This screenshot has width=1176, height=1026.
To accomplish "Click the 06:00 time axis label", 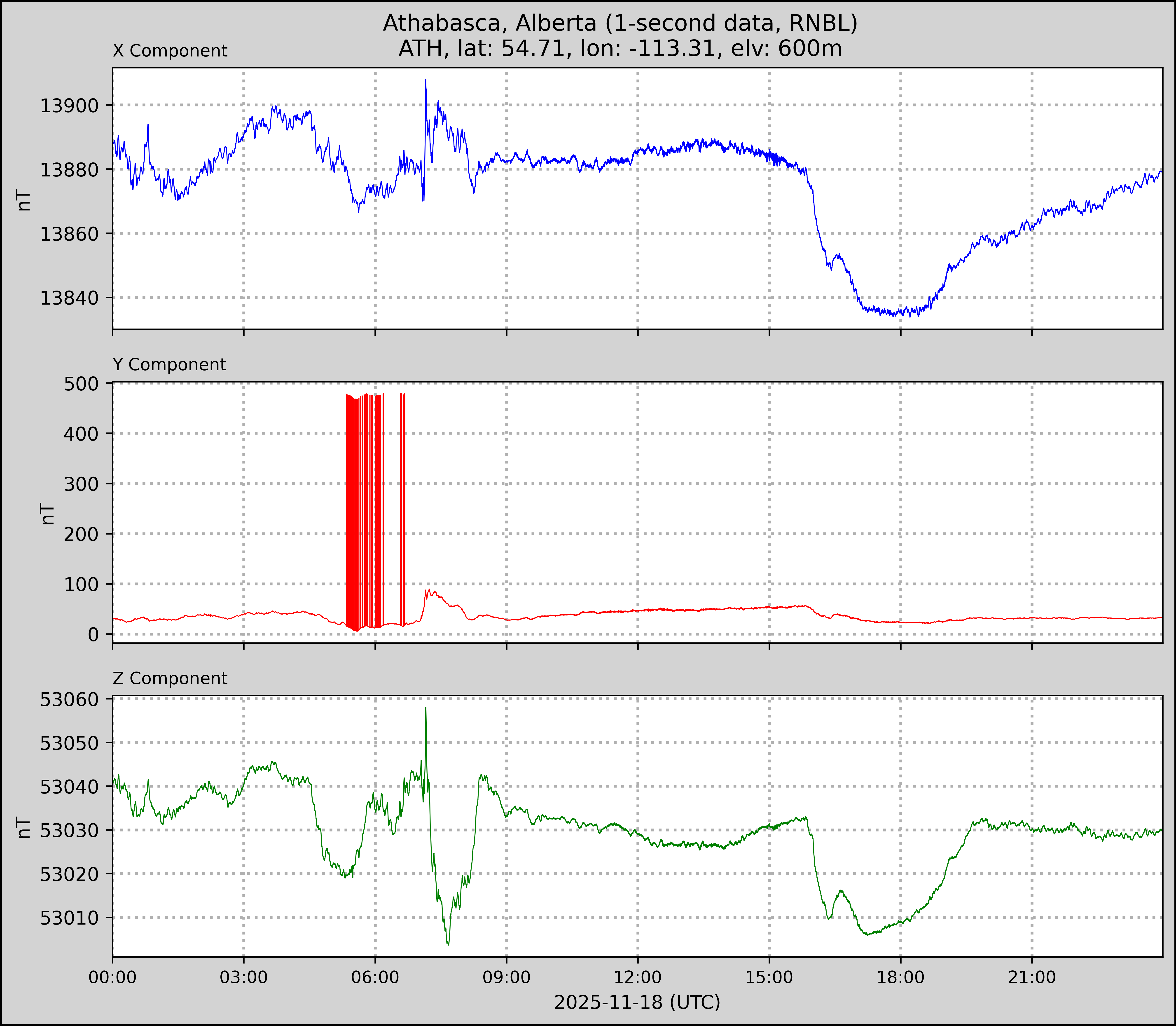I will click(375, 977).
